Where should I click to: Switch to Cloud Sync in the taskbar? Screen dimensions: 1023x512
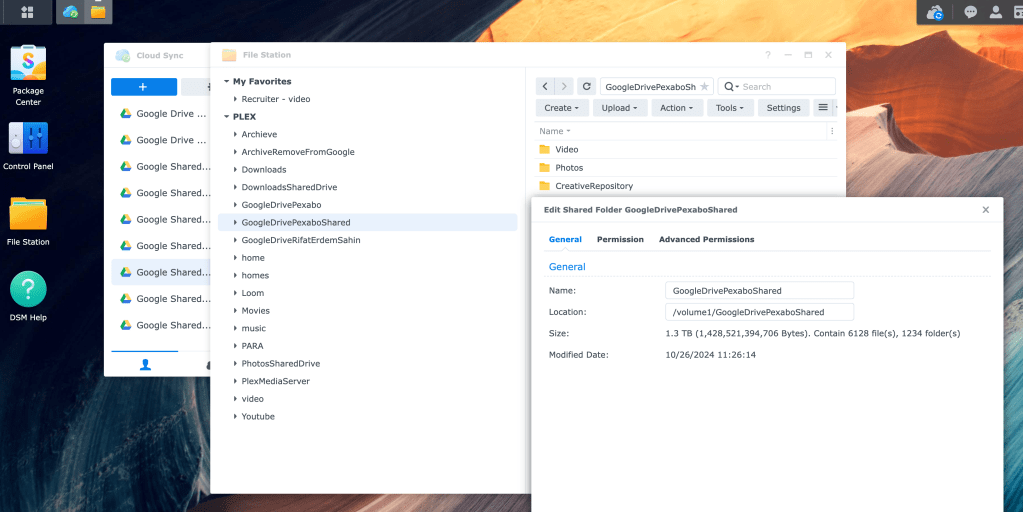[x=70, y=12]
